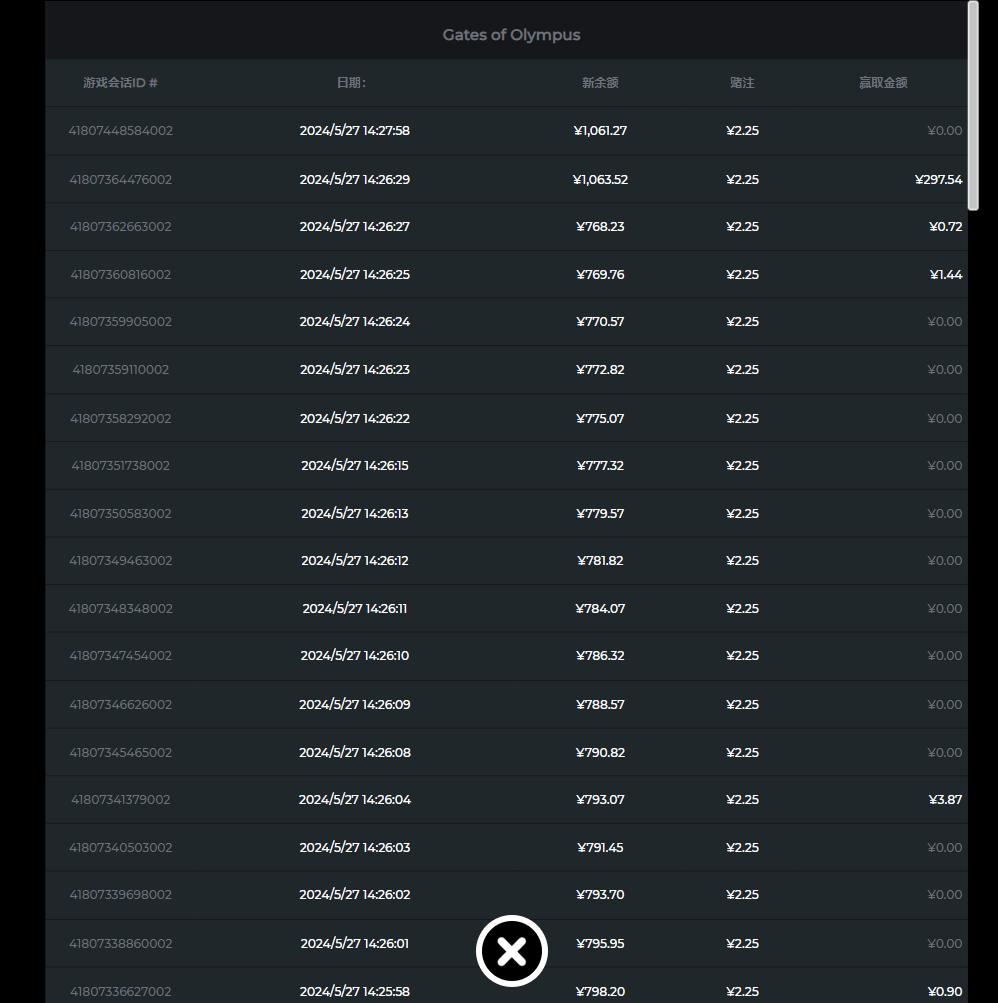Select date 2024/5/27 14:26:27

(x=355, y=226)
